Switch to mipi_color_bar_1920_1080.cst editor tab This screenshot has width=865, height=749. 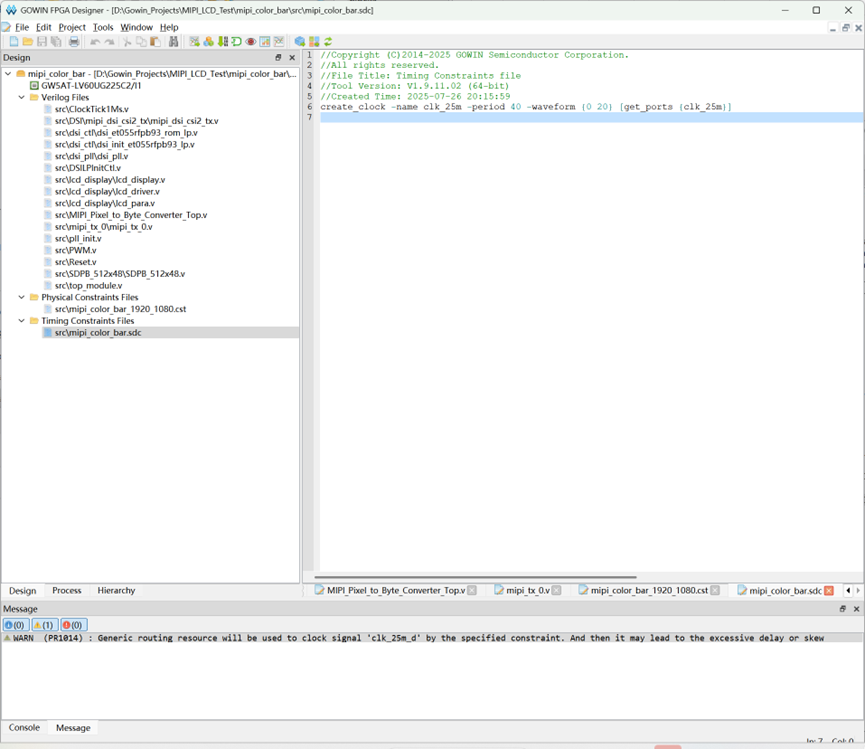tap(648, 590)
